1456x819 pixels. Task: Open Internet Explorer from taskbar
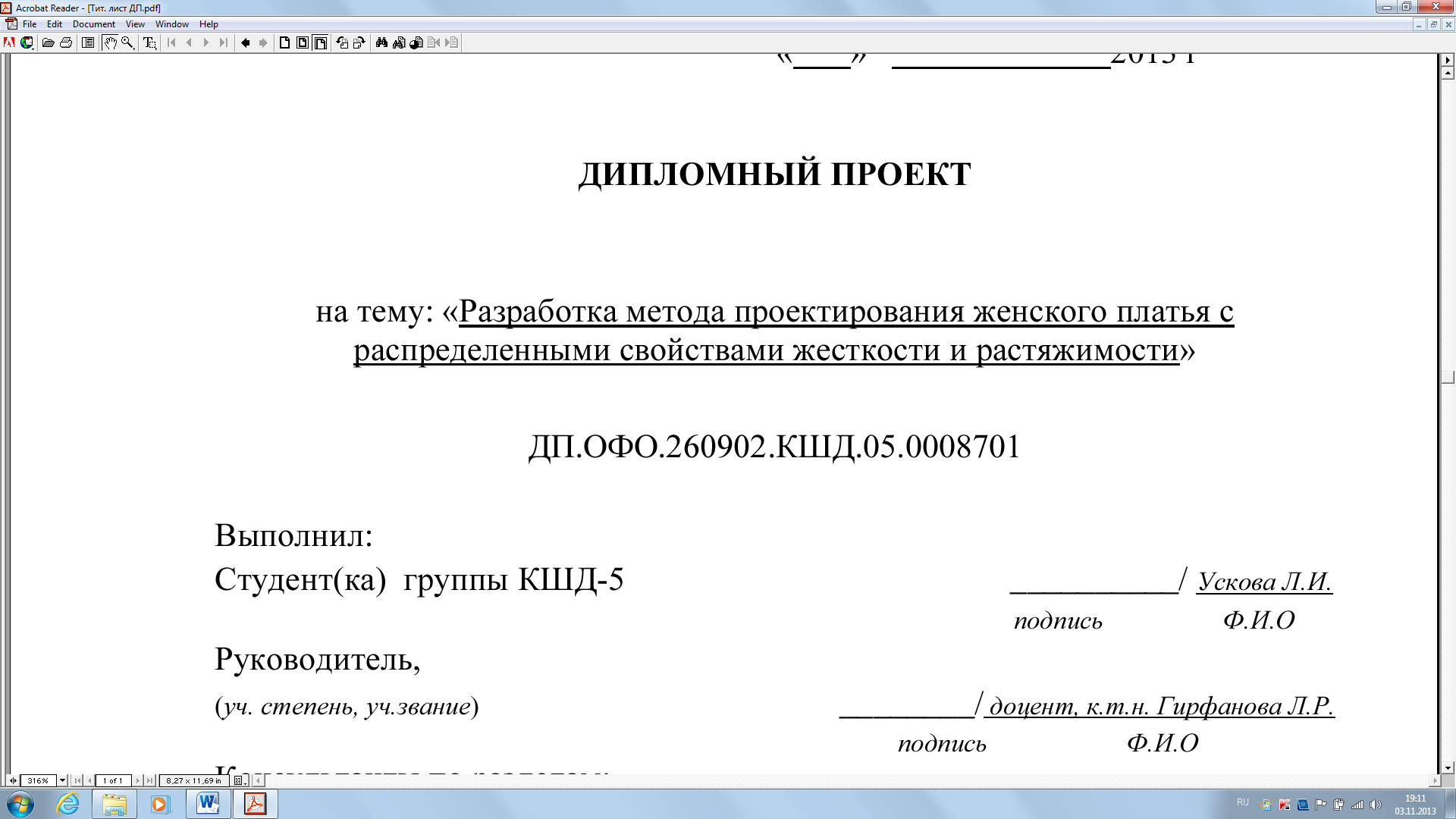(x=68, y=804)
